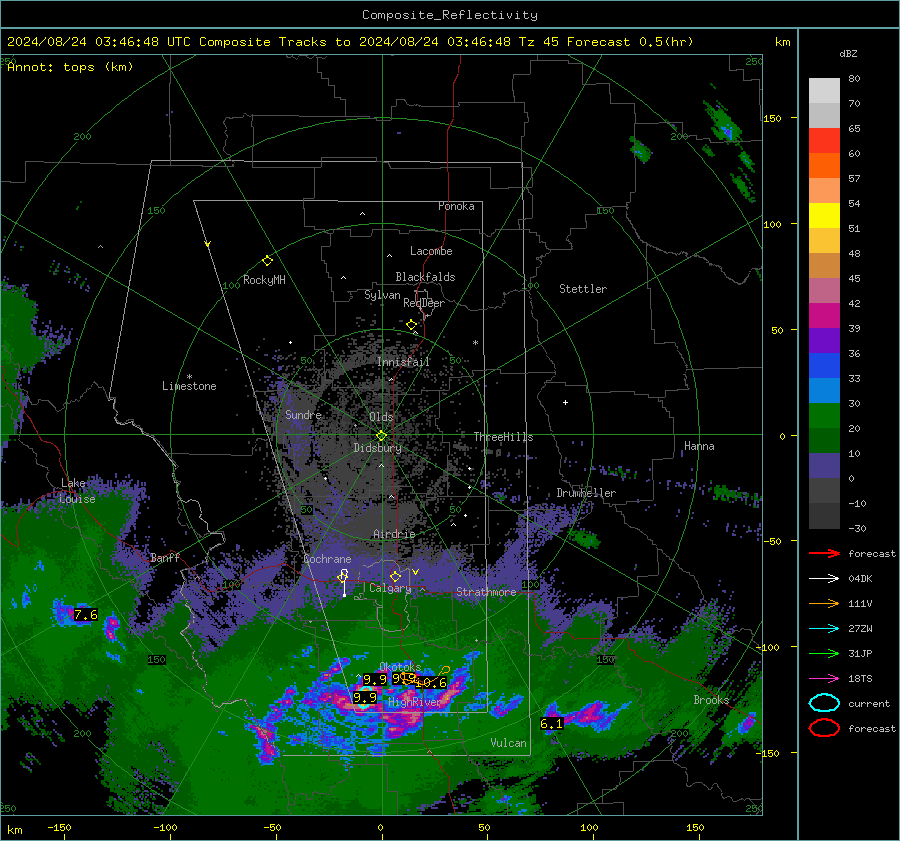This screenshot has width=900, height=841.
Task: Click the Composite_Reflectivity title
Action: click(450, 15)
